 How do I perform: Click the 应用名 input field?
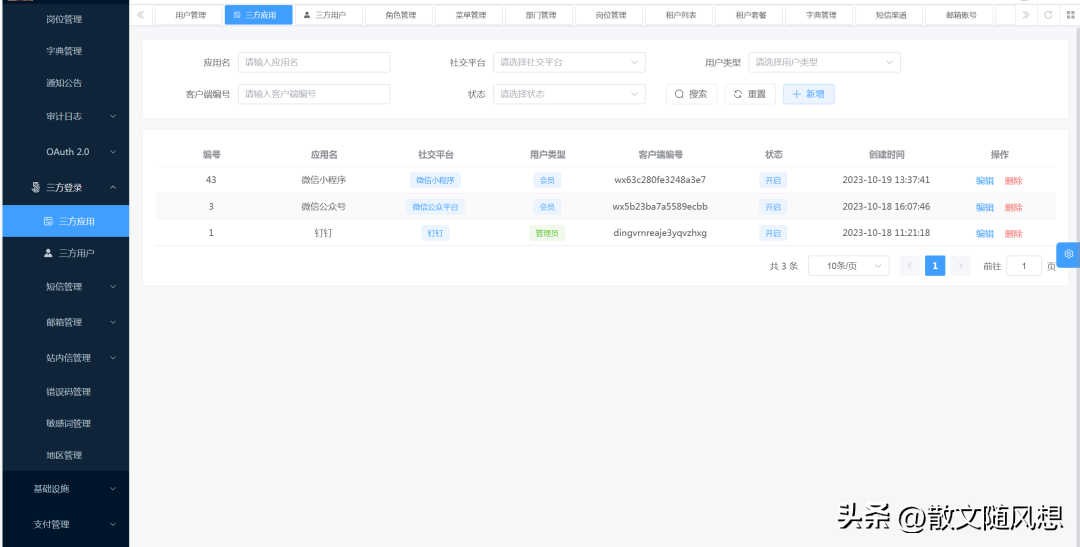(313, 62)
